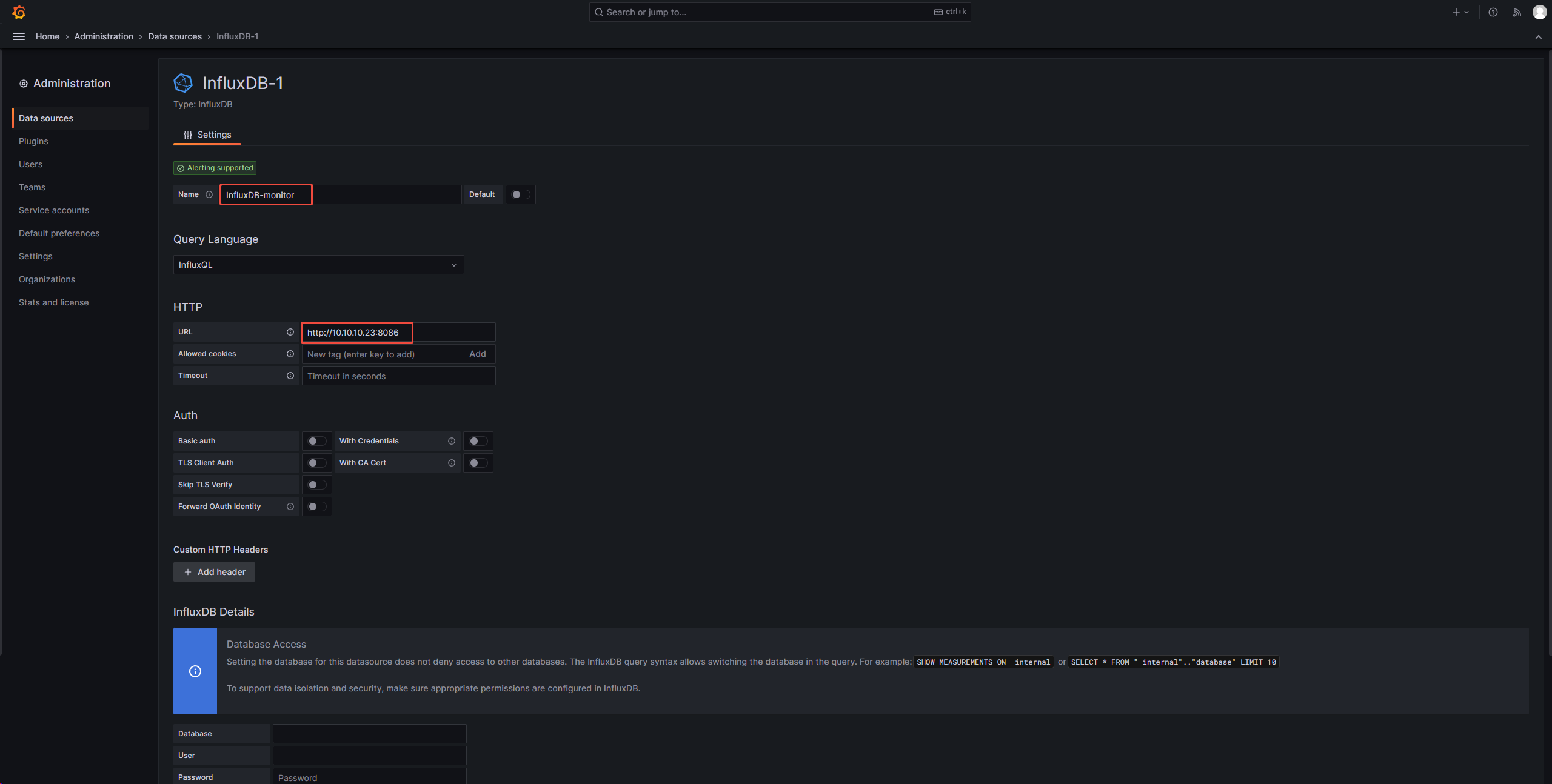Click the Timeout in seconds input

pos(398,376)
